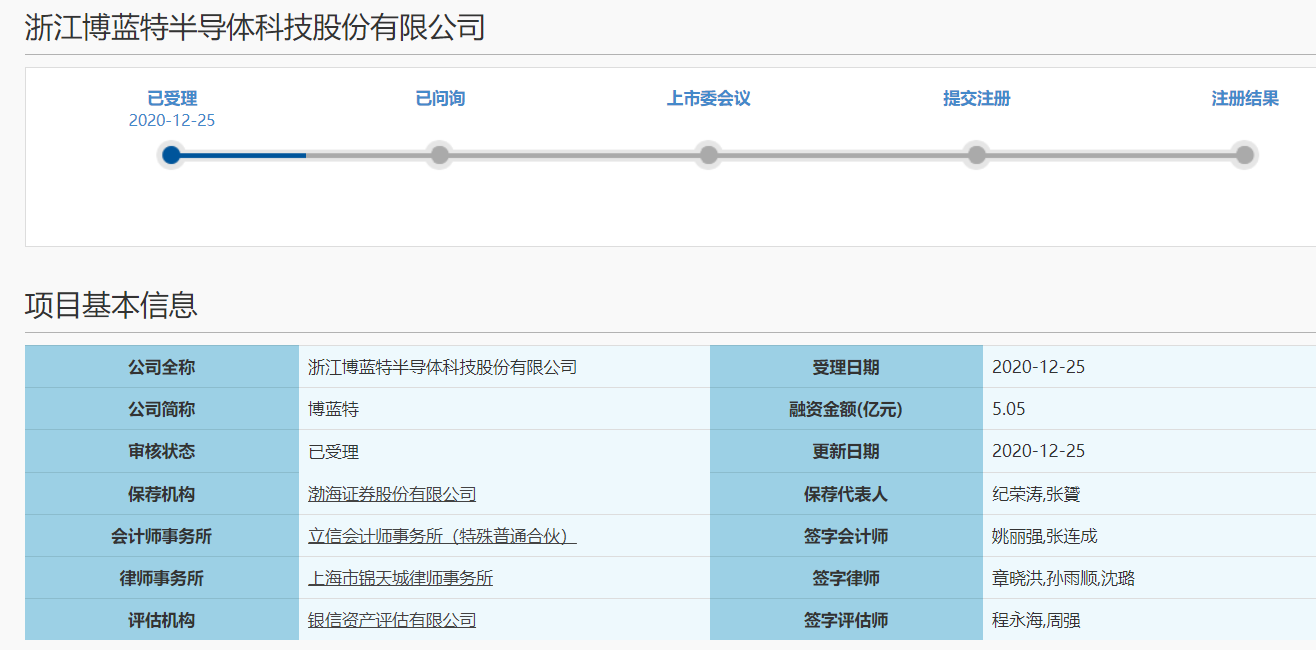
Task: Click the 提交注册 stage label
Action: (977, 98)
